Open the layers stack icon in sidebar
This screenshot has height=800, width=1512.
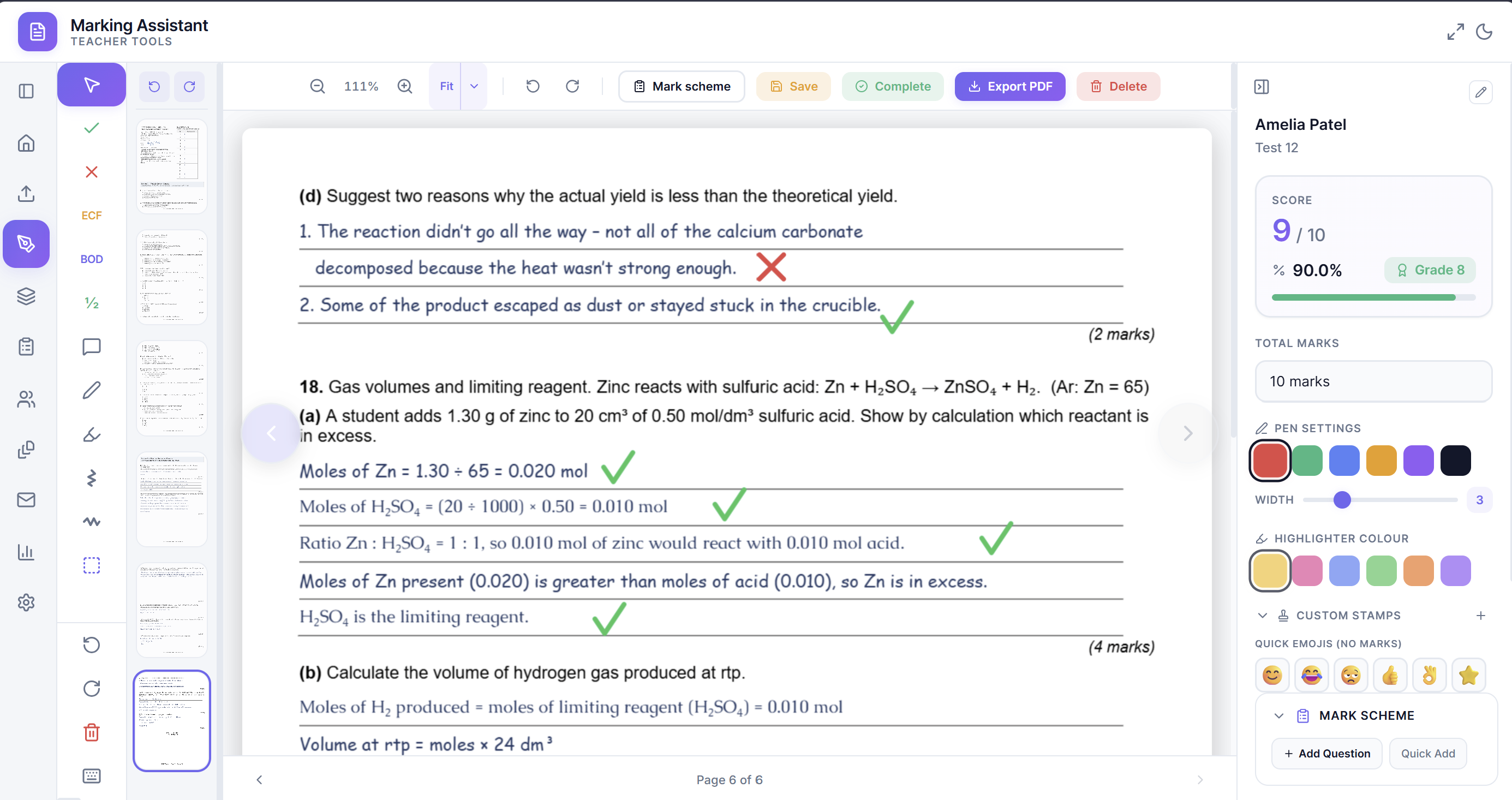(26, 296)
